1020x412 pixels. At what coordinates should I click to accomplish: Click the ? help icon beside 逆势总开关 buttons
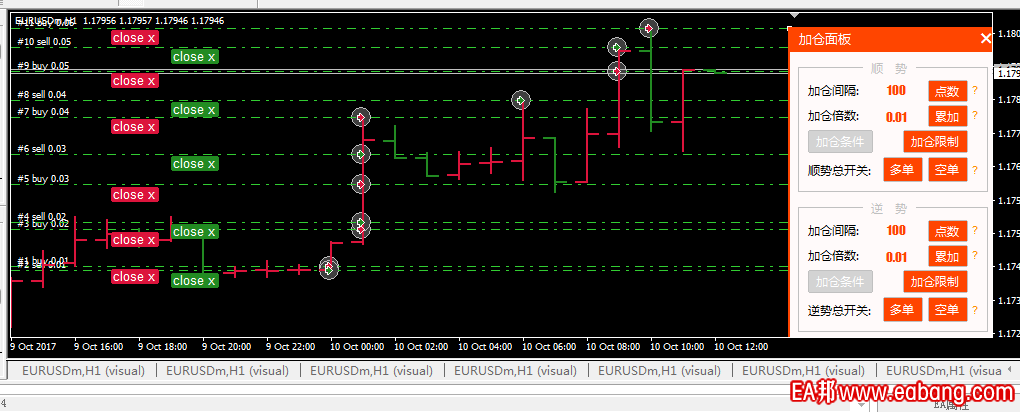pos(974,310)
